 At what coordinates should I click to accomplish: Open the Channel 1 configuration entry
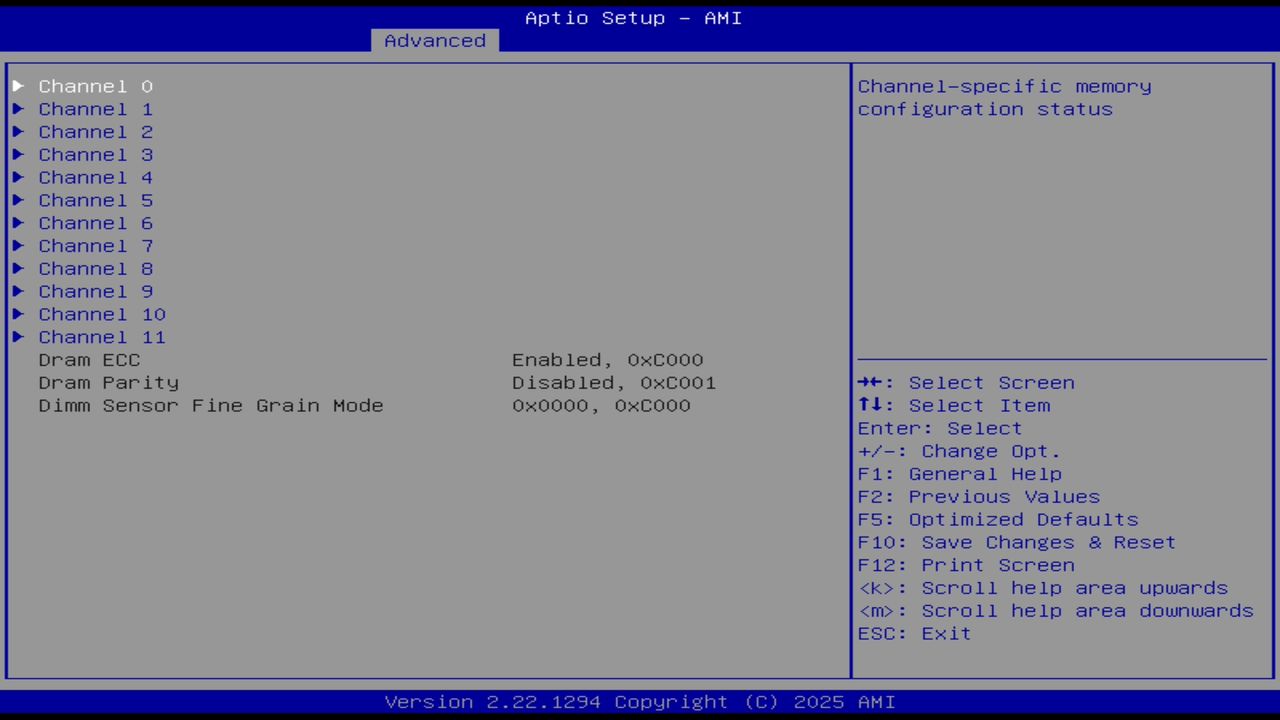[95, 109]
